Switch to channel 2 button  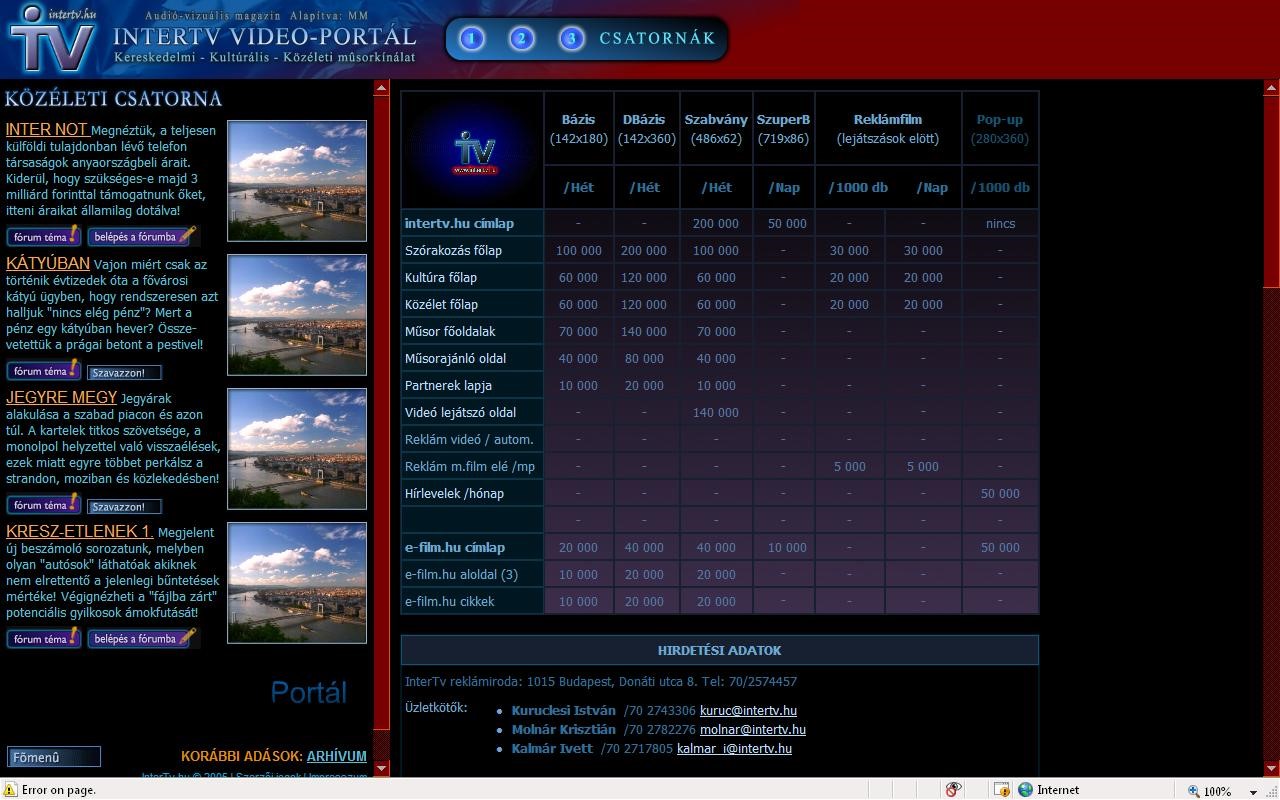pos(521,39)
